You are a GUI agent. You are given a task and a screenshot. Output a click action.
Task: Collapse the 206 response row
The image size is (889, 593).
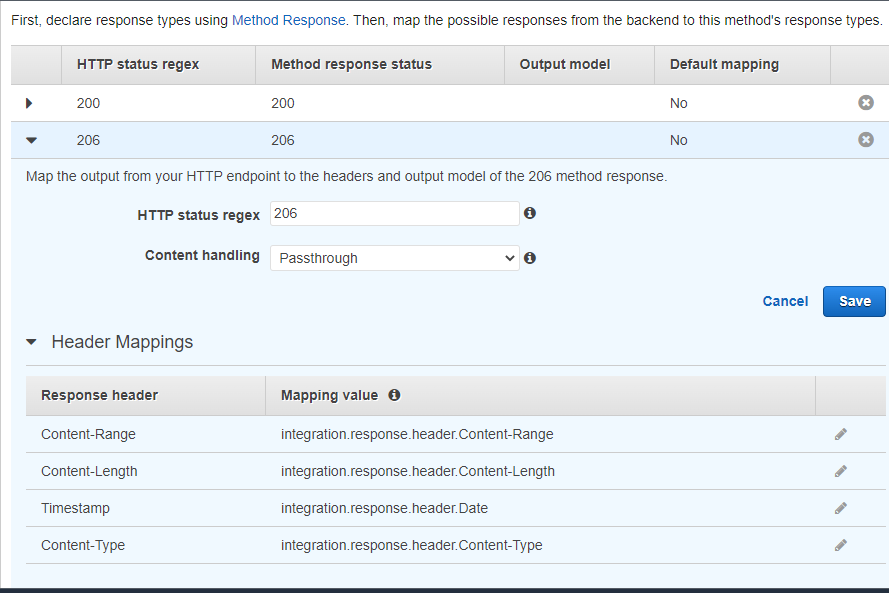click(30, 141)
